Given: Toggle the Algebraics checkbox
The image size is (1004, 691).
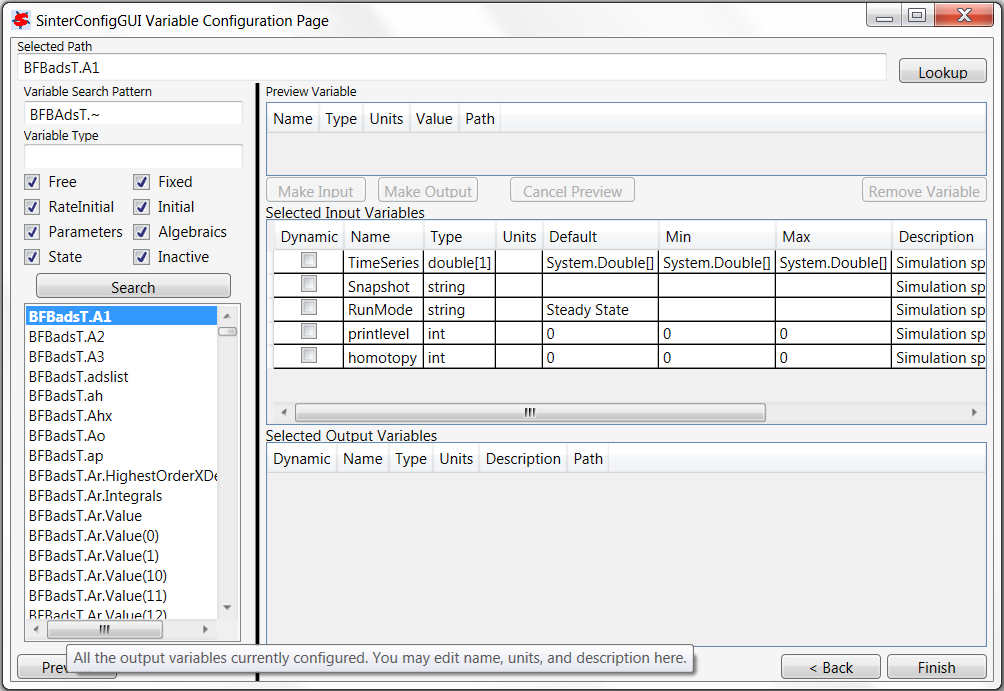Looking at the screenshot, I should [x=142, y=232].
